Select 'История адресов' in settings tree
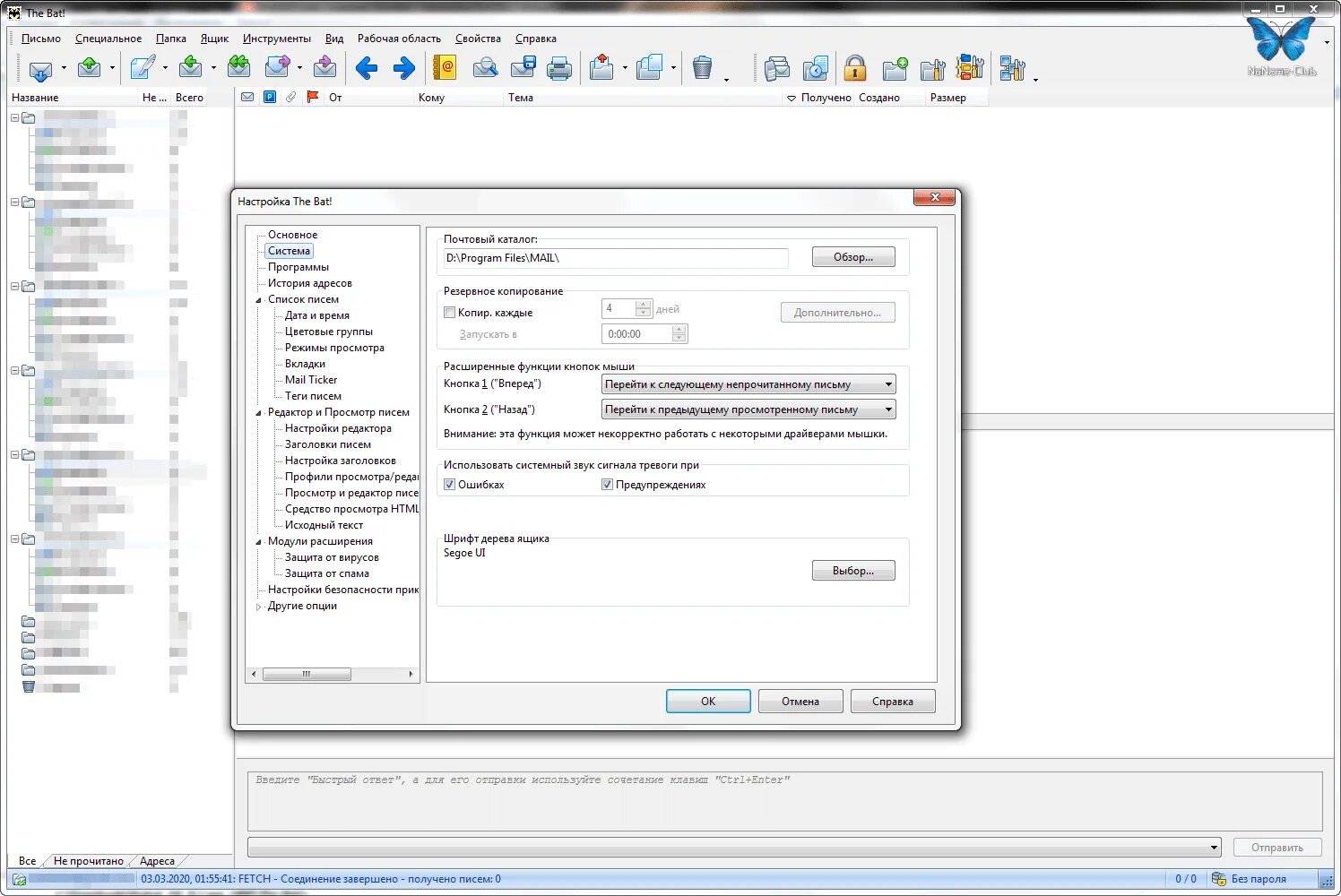This screenshot has width=1341, height=896. pos(310,283)
